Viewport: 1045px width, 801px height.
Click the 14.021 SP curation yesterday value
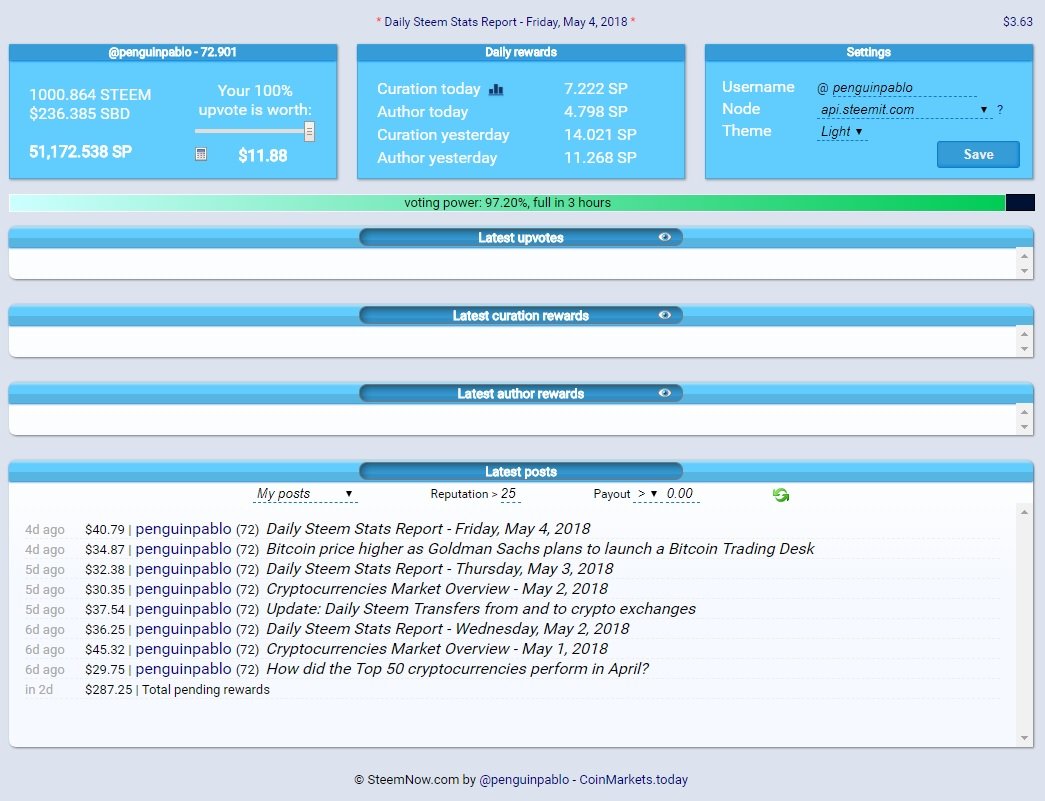pos(600,135)
